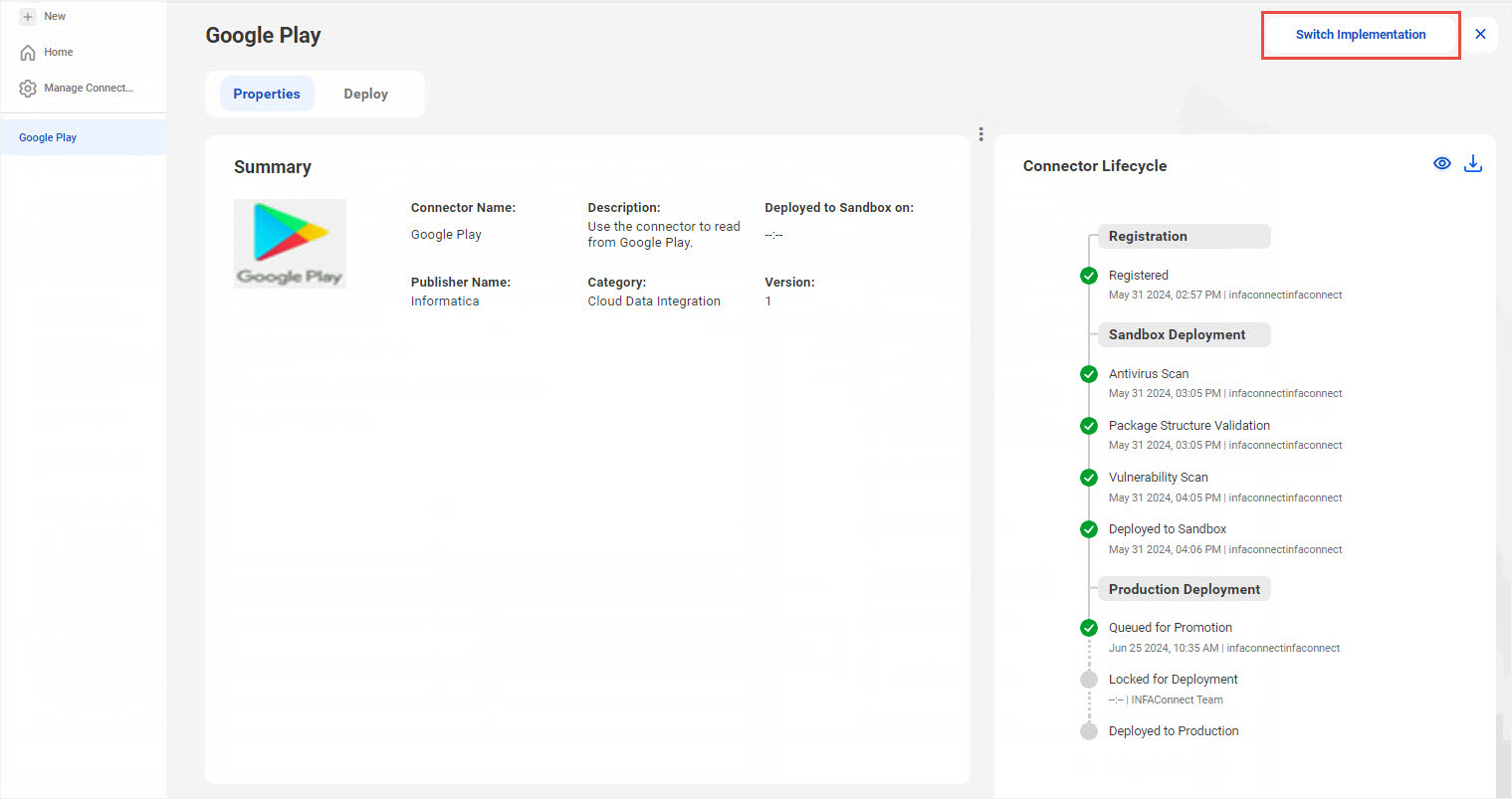Click the 'Registered' step label
Image resolution: width=1512 pixels, height=799 pixels.
tap(1139, 276)
